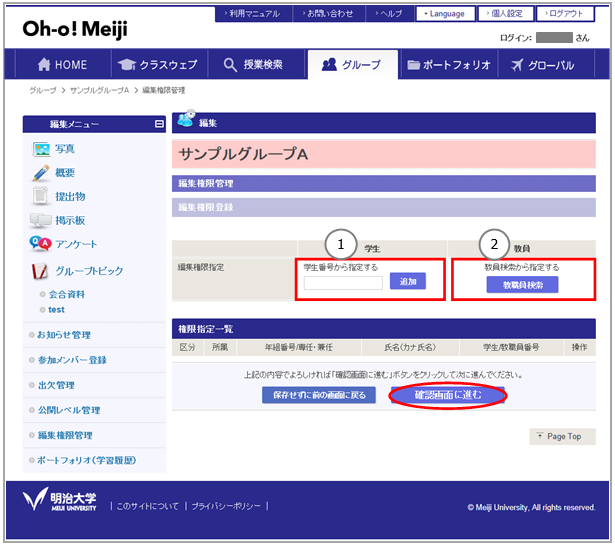Image resolution: width=615 pixels, height=544 pixels.
Task: Click the 所属 column header
Action: click(220, 348)
